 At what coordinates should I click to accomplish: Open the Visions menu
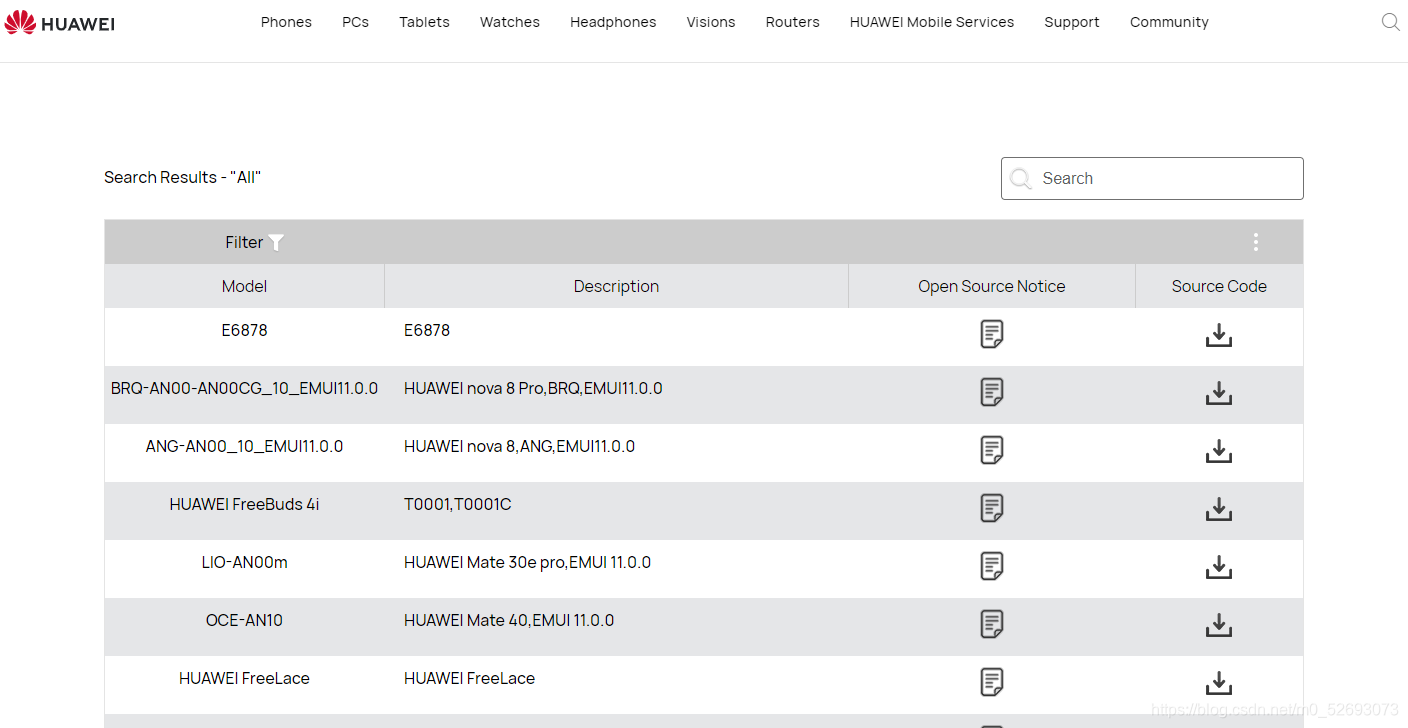coord(711,22)
